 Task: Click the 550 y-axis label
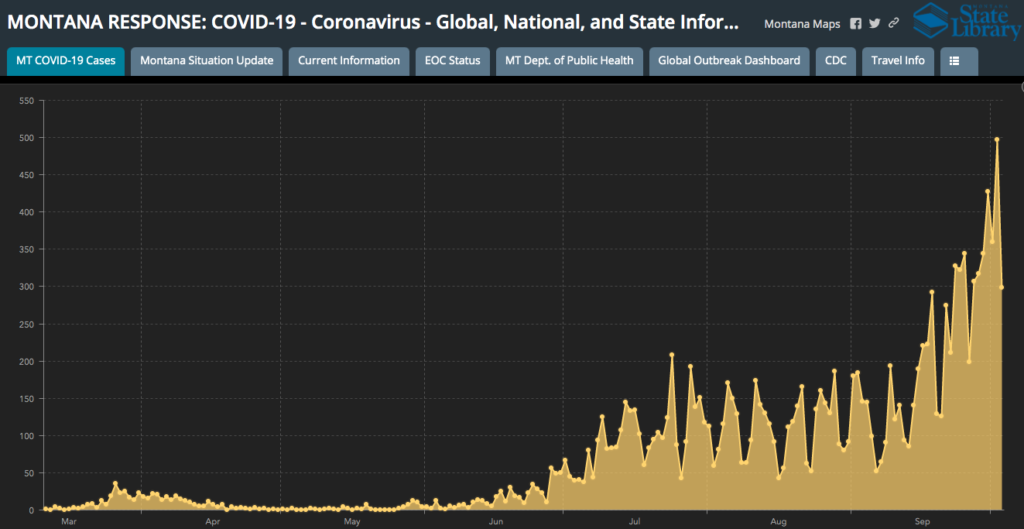pyautogui.click(x=27, y=101)
